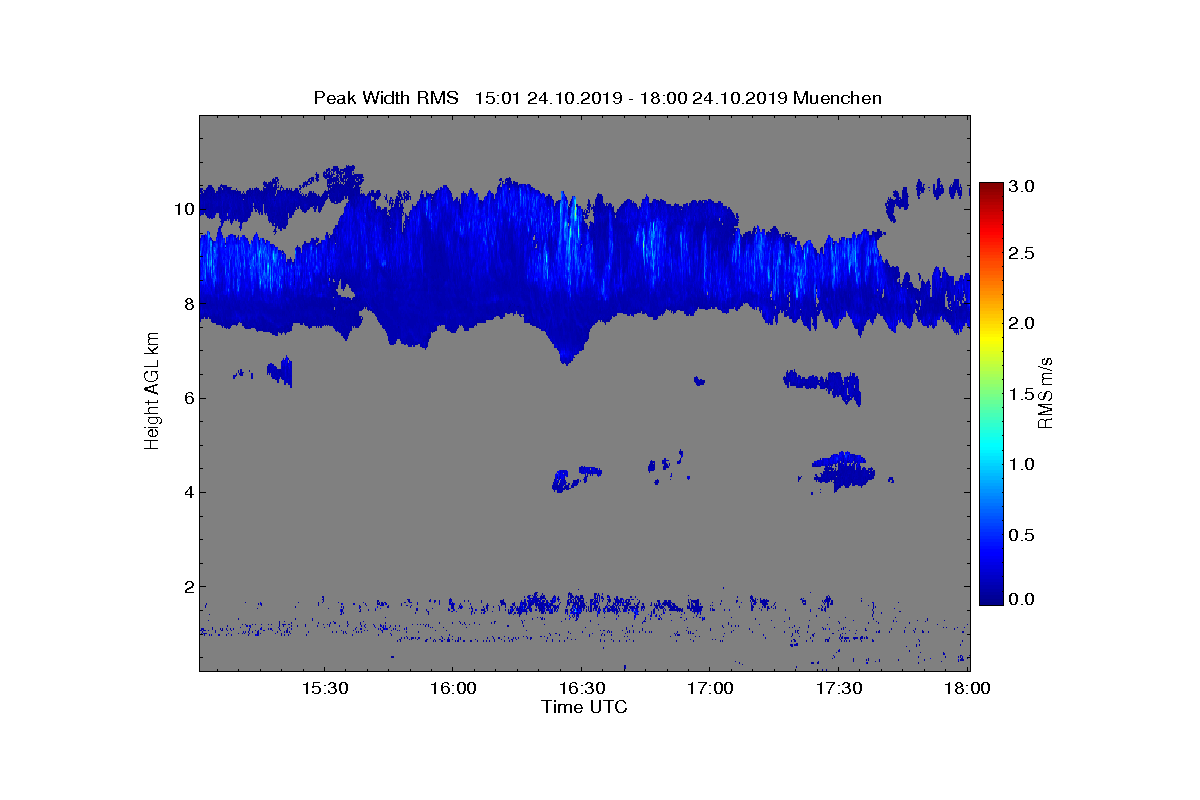Screen dimensions: 1200x800
Task: Click the height tick label 10
Action: click(x=184, y=209)
